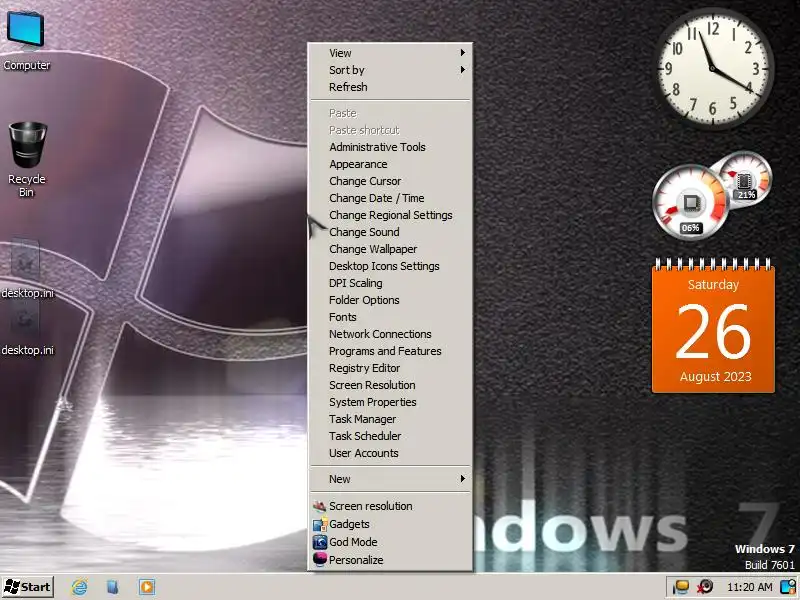Click the volume tray icon

click(706, 587)
